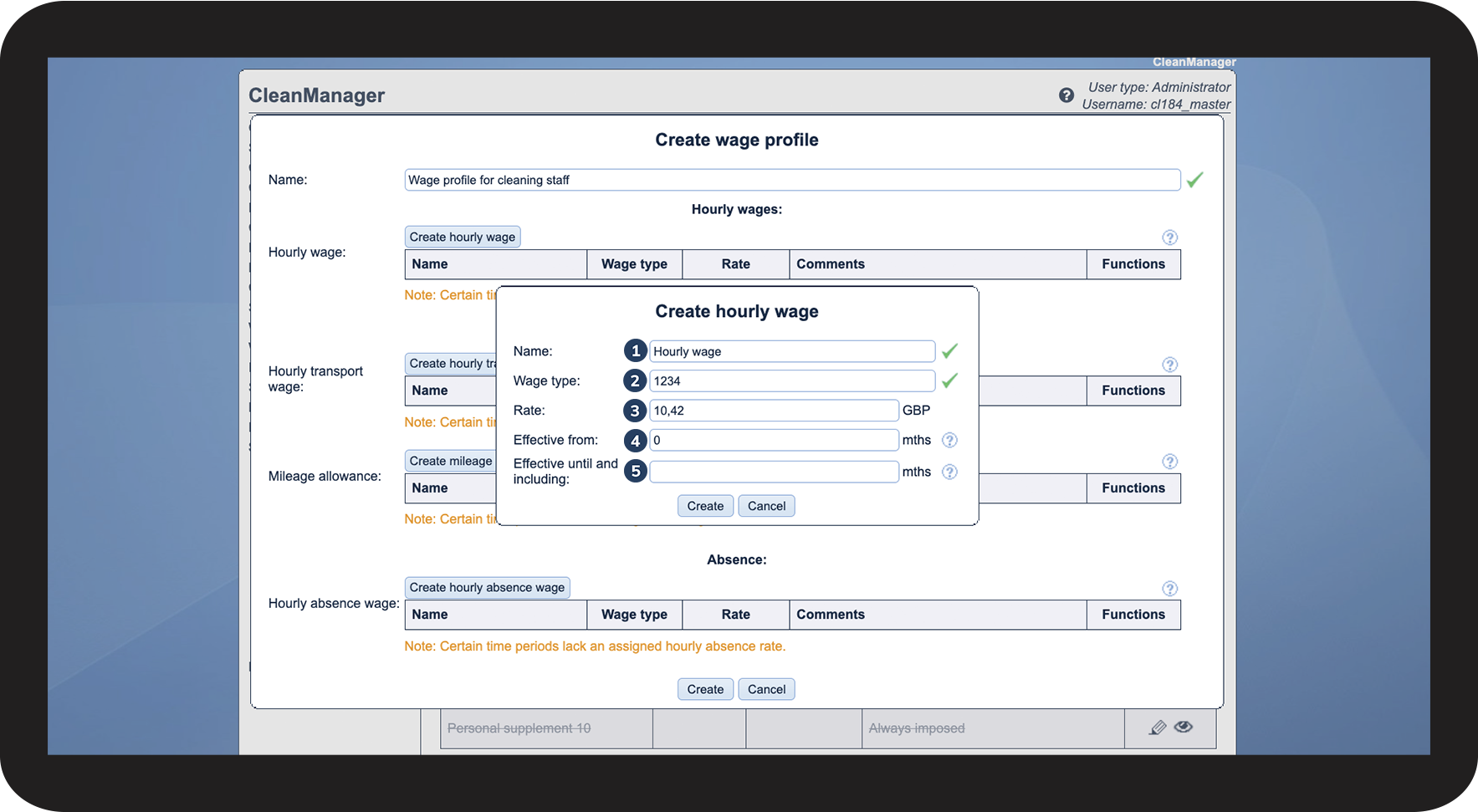1478x812 pixels.
Task: Cancel the Create hourly wage dialog
Action: (766, 506)
